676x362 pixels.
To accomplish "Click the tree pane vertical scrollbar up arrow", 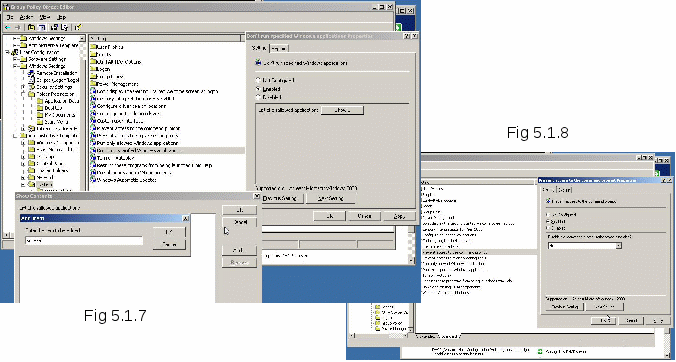I will [x=82, y=38].
